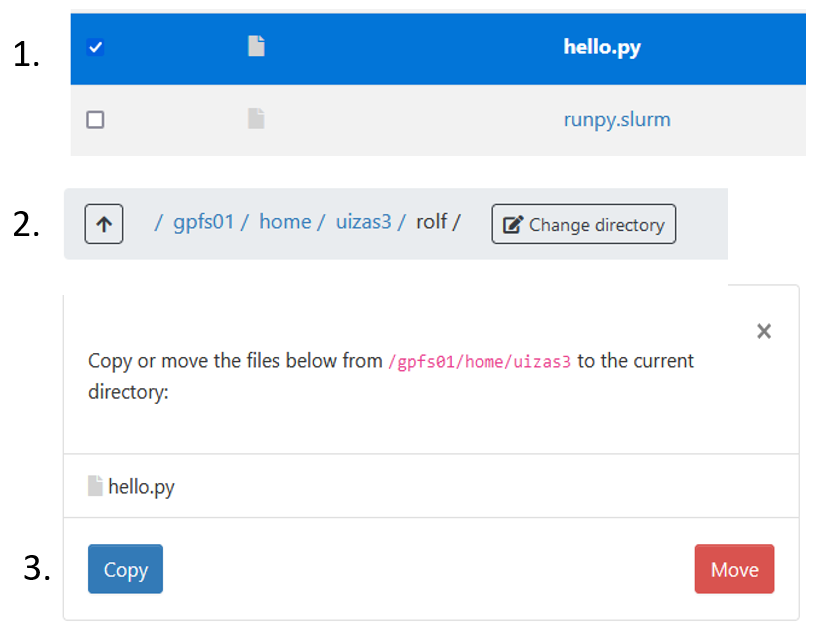The image size is (813, 628).
Task: Dismiss the copy or move dialog
Action: click(x=764, y=331)
